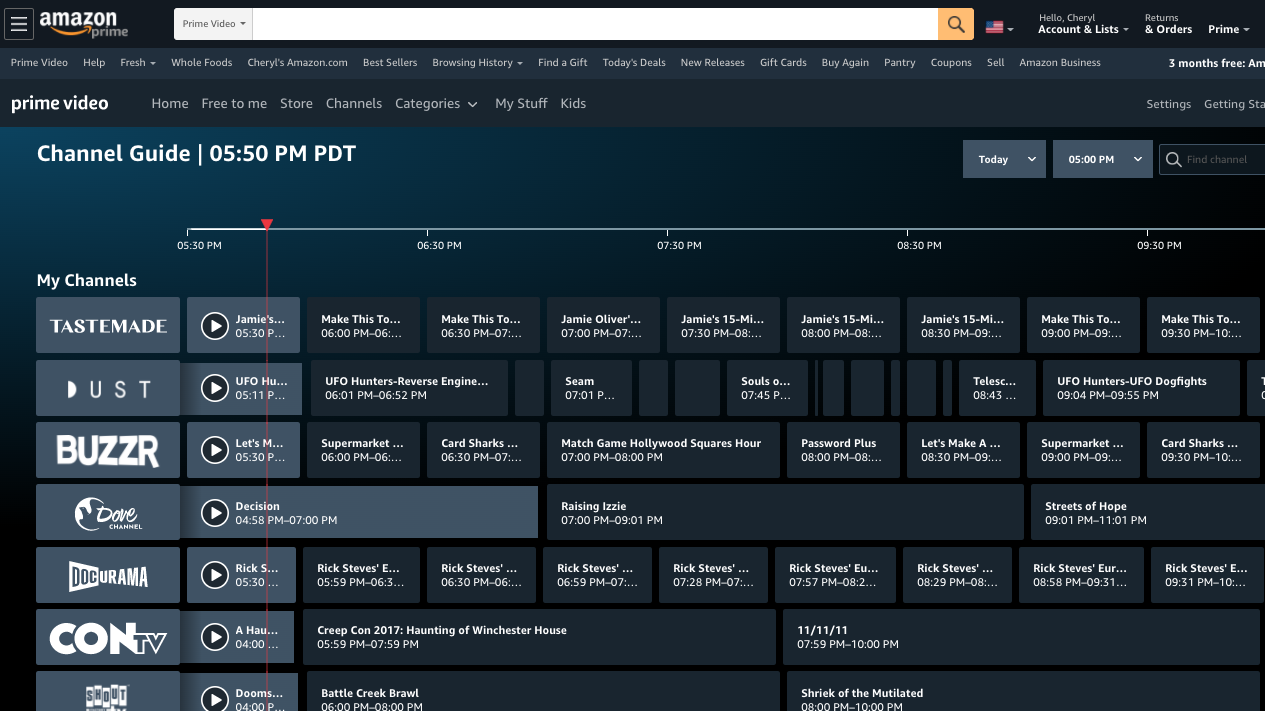Click the Find channel search field
Screen dimensions: 1265x711
[x=1220, y=160]
